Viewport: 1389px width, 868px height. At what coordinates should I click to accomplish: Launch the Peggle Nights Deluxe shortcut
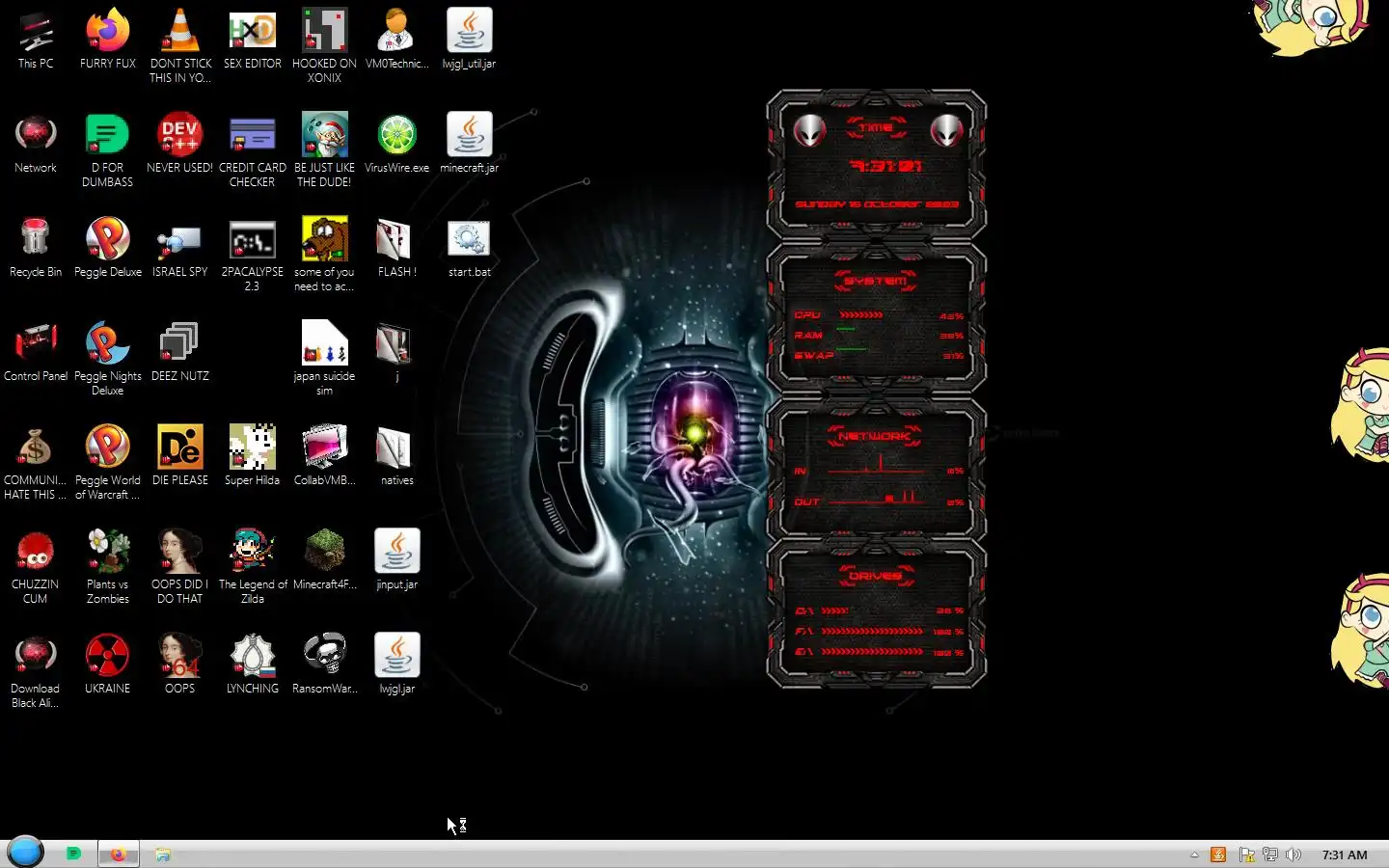108,360
